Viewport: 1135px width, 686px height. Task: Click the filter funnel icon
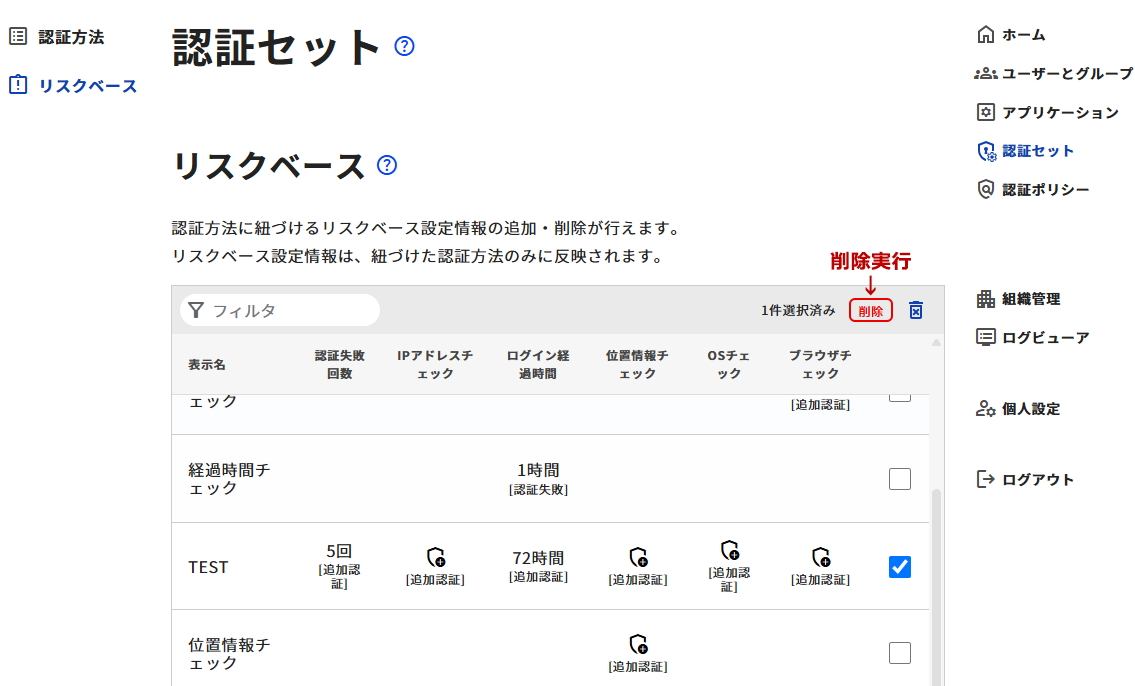pyautogui.click(x=196, y=311)
